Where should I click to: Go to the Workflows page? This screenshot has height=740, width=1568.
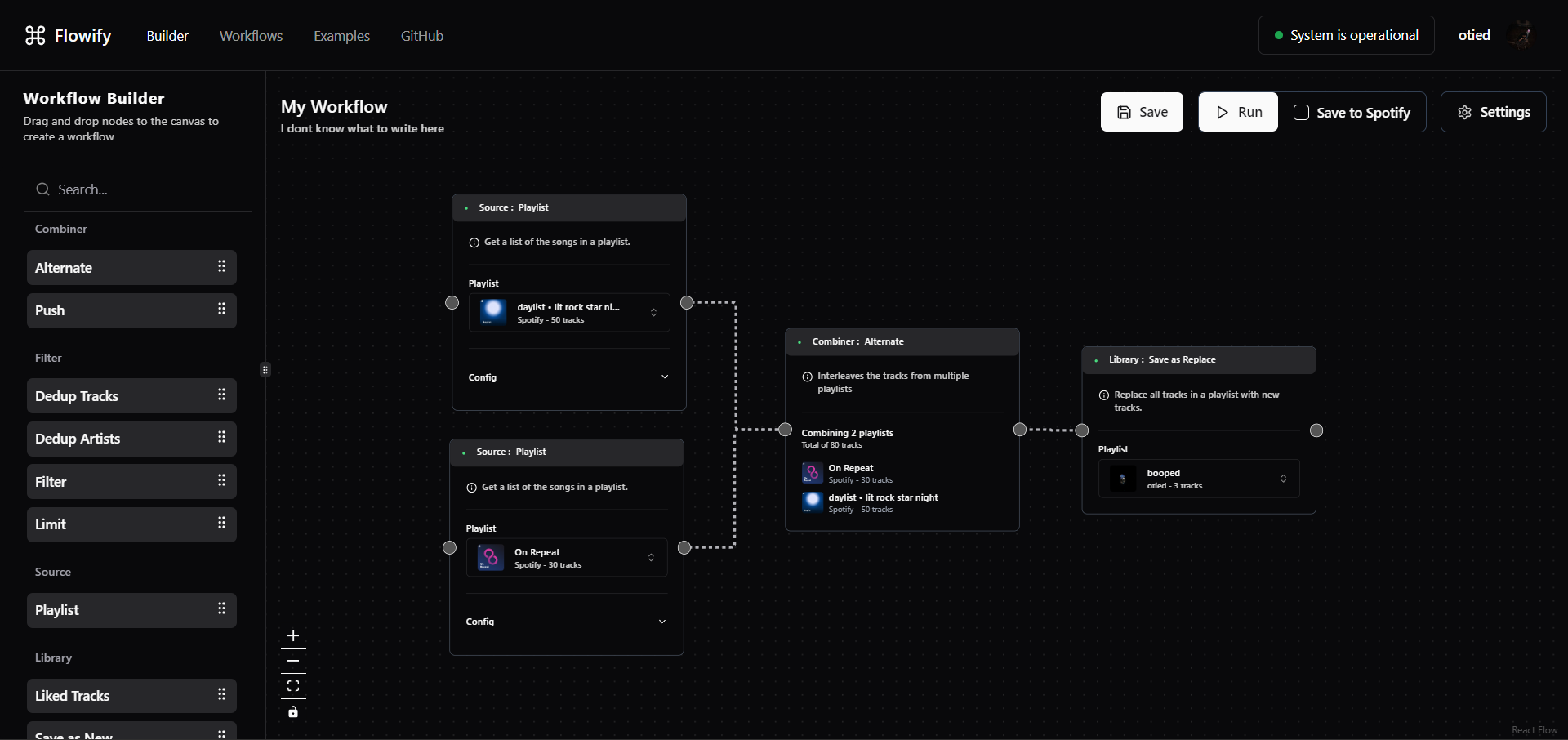click(251, 36)
